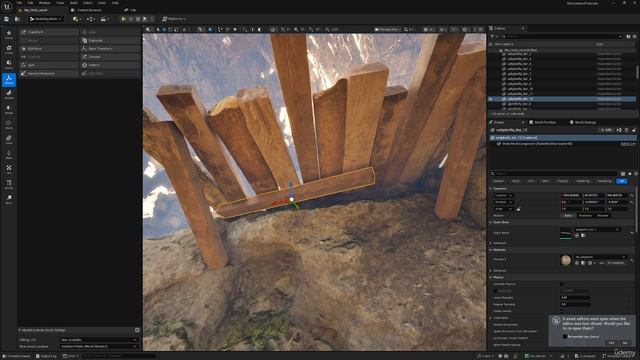Image resolution: width=640 pixels, height=360 pixels.
Task: Activate the Split modeling tool
Action: [49, 65]
